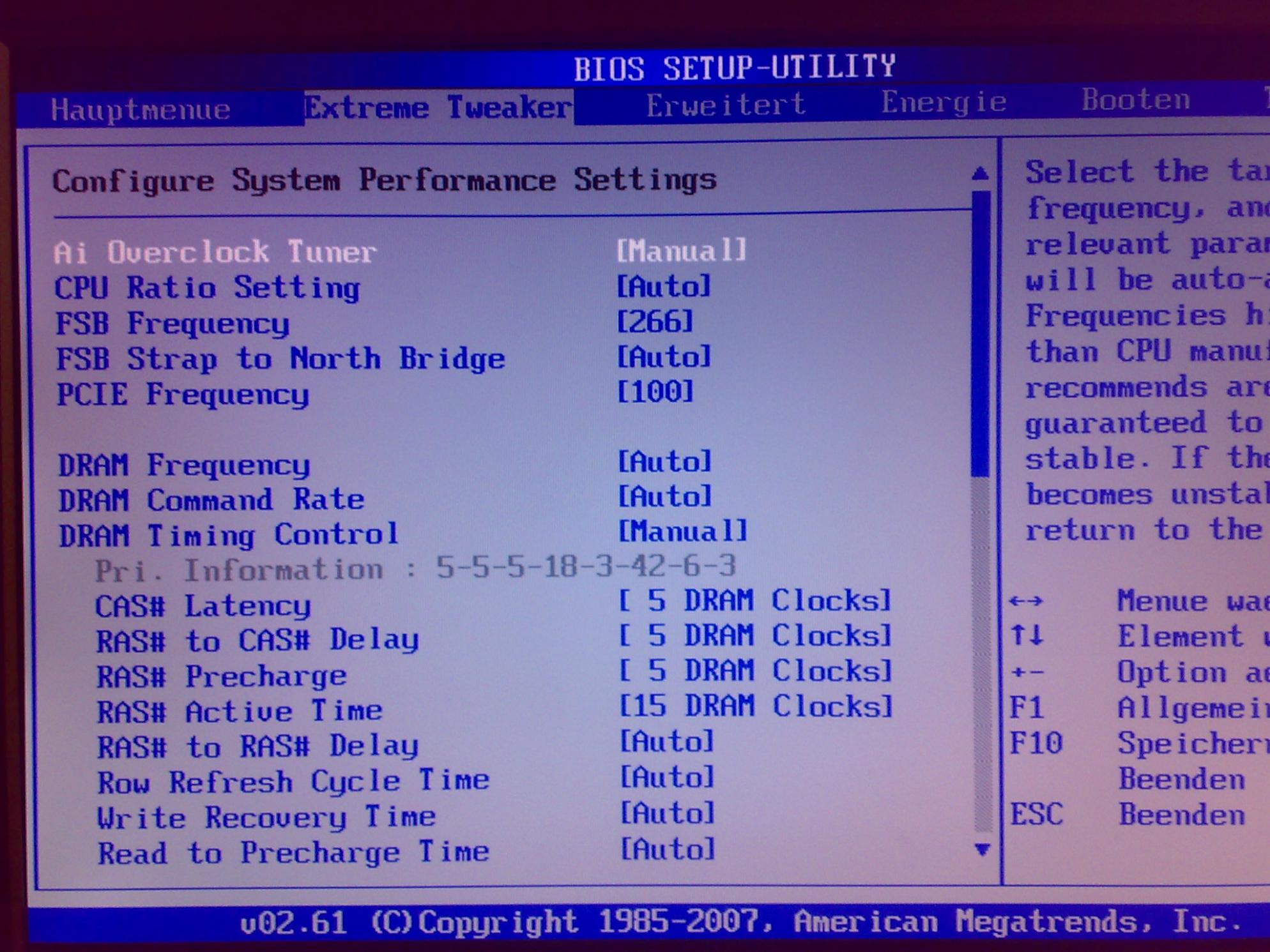Viewport: 1270px width, 952px height.
Task: Select the Ai Overclock Tuner Manual value
Action: click(681, 251)
